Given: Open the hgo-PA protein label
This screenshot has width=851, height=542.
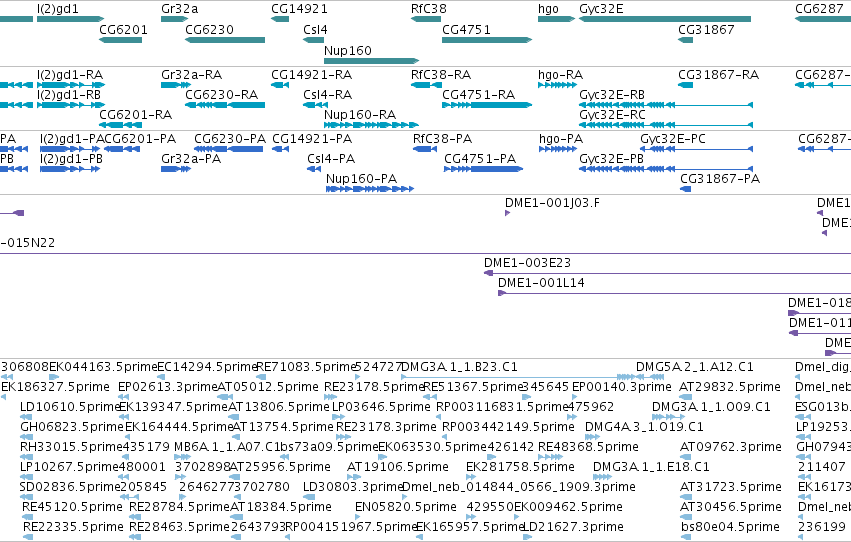Looking at the screenshot, I should 561,138.
